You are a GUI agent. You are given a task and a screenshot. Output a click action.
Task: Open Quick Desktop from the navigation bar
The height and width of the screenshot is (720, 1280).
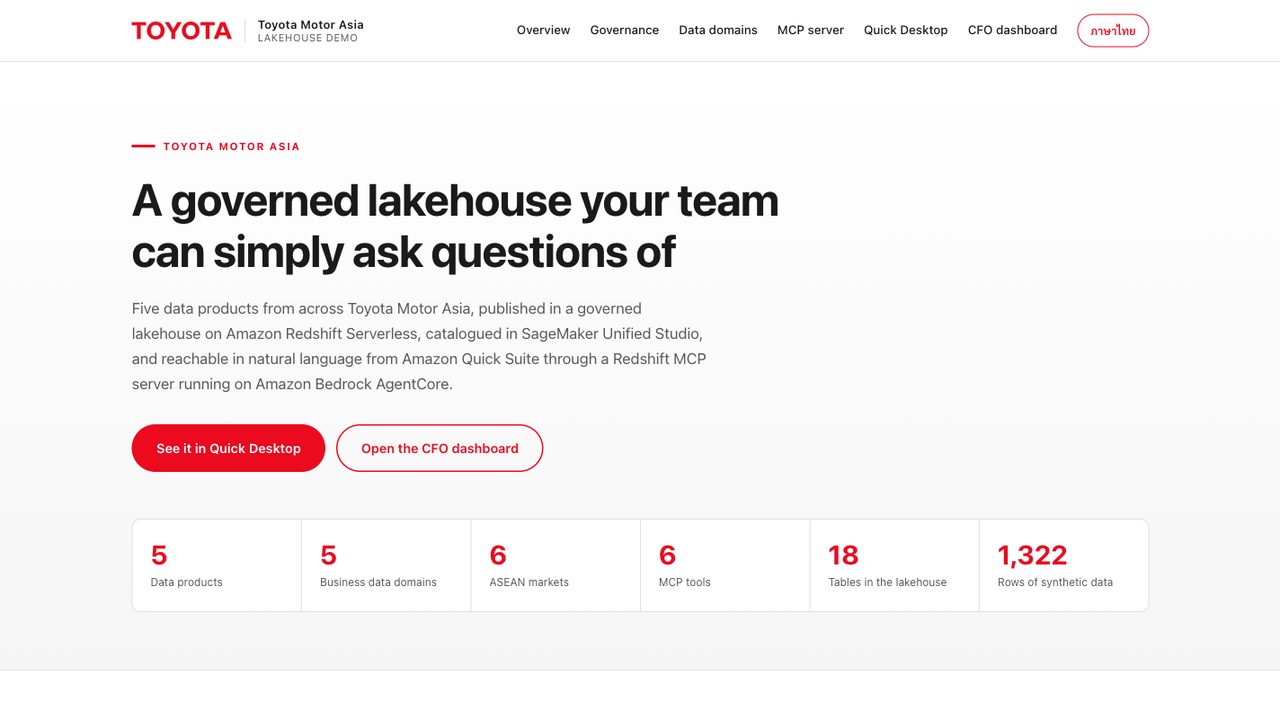pos(906,30)
